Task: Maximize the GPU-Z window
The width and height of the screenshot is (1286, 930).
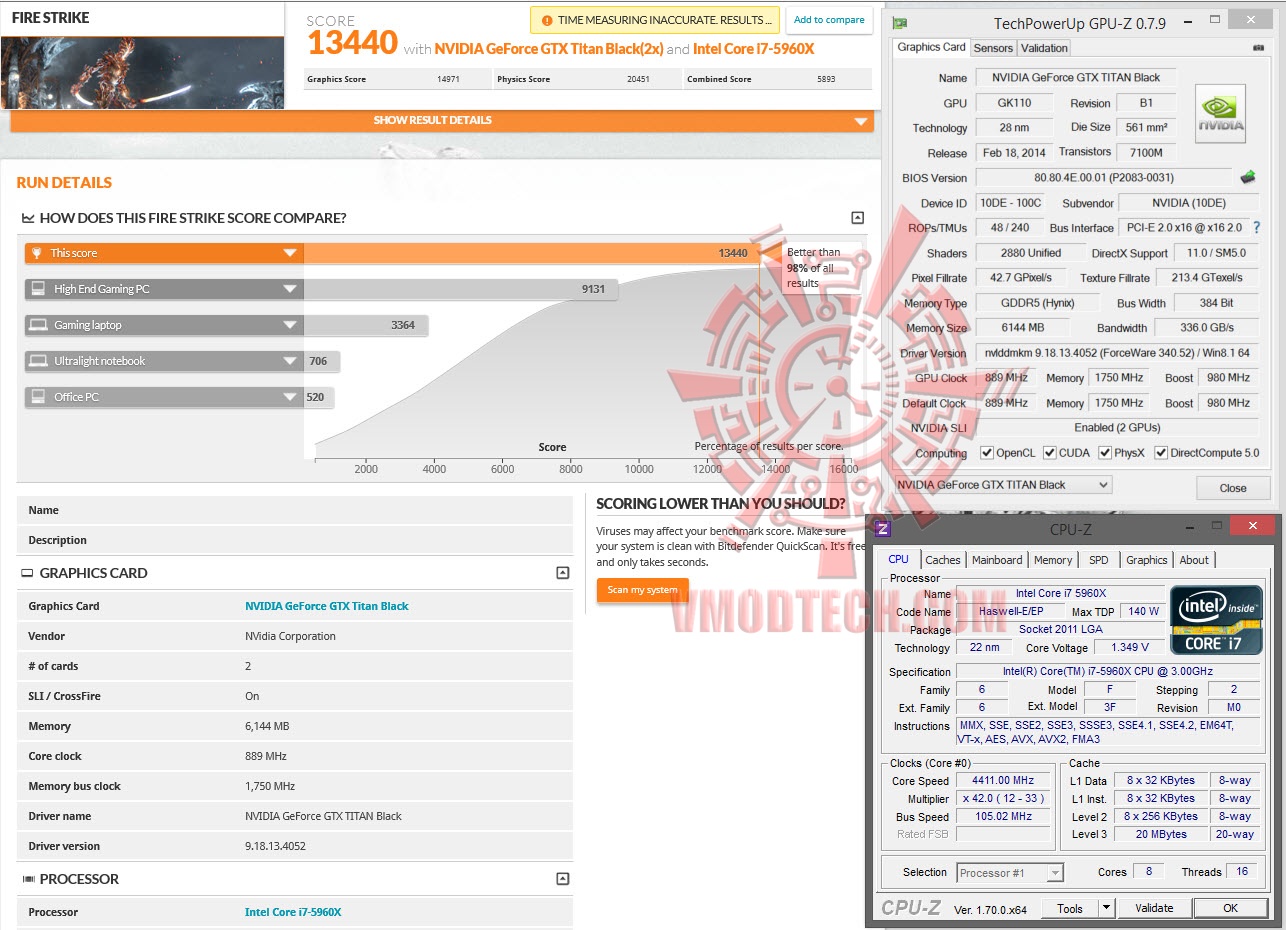Action: (x=1215, y=20)
